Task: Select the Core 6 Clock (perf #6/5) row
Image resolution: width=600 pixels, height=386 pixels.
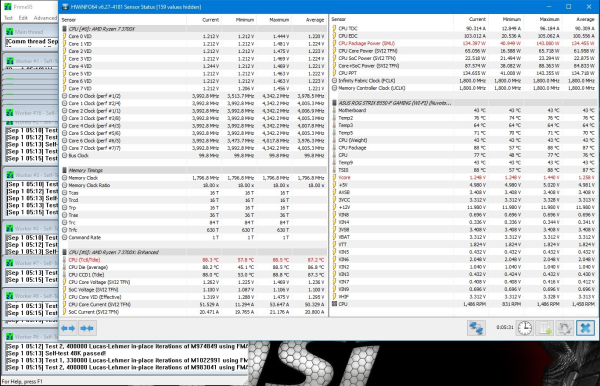Action: 194,141
